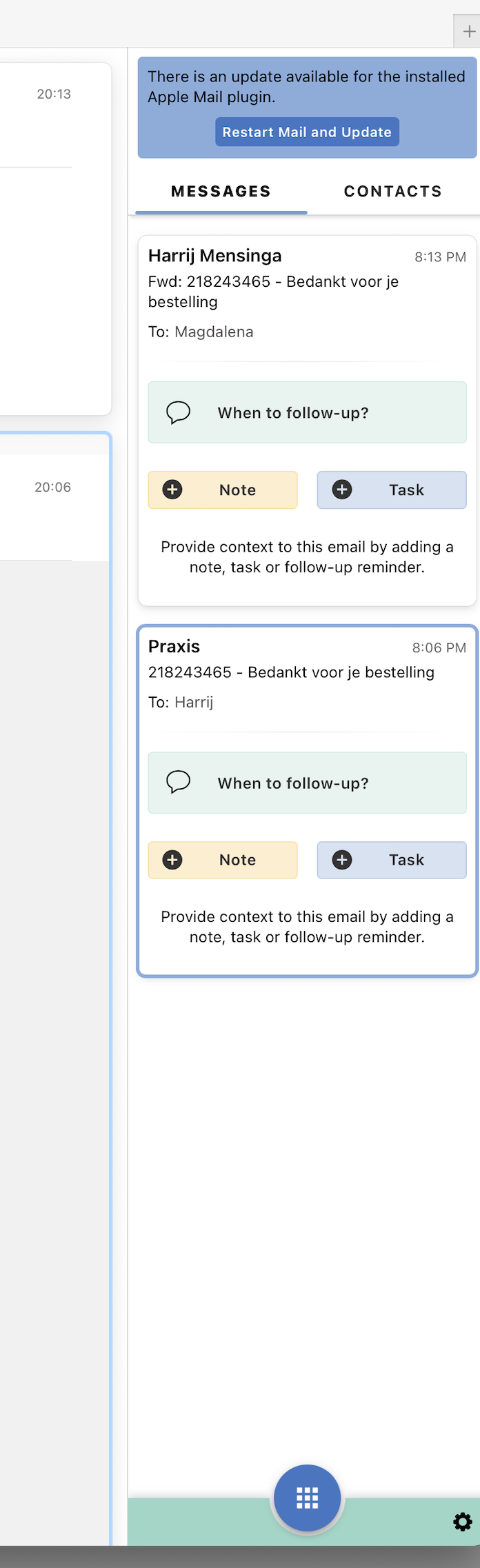
Task: Click plus icon on Praxis Task button
Action: [x=342, y=860]
